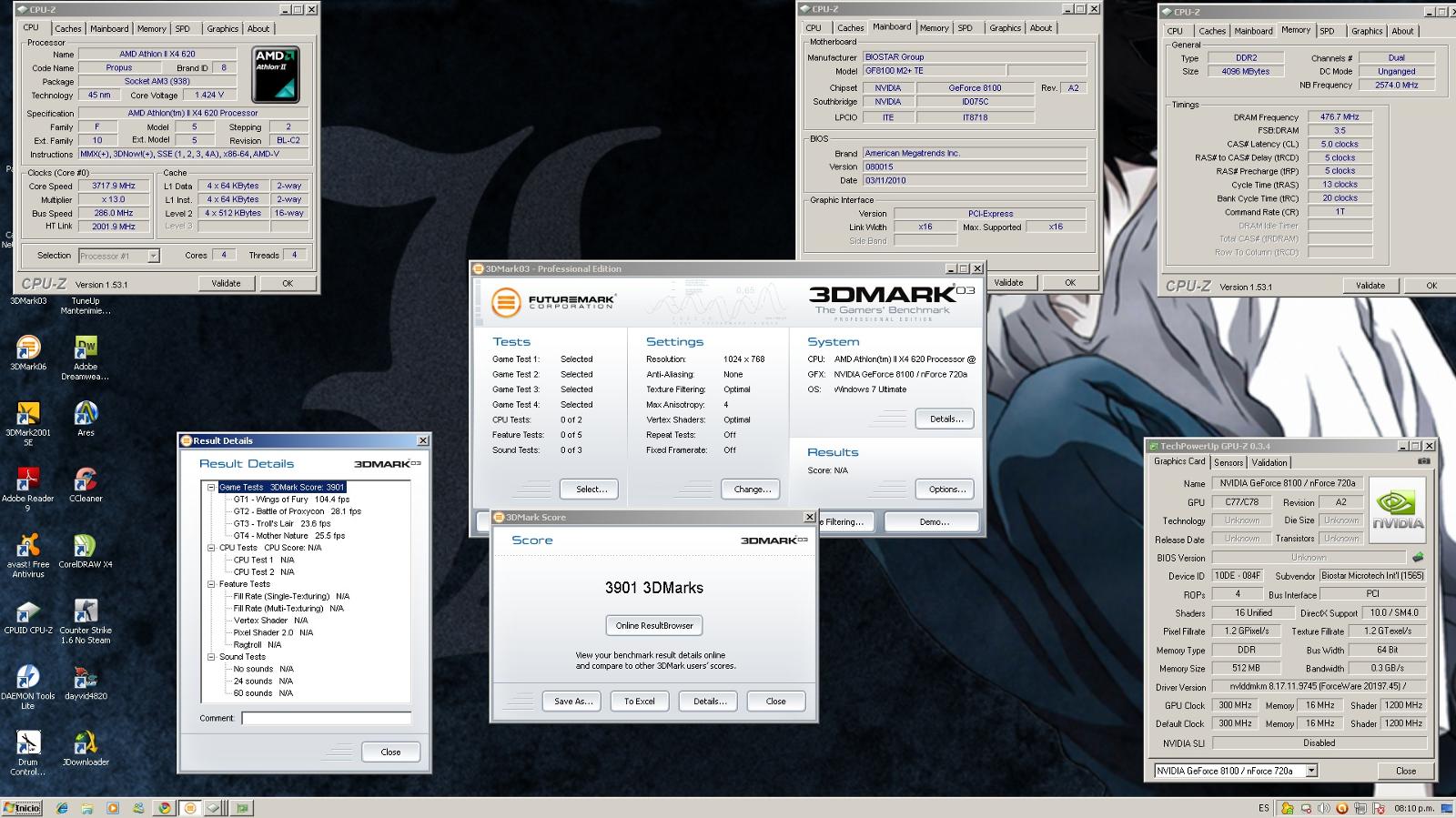Viewport: 1456px width, 818px height.
Task: Select GT3 - Troll's Lair result row
Action: point(282,523)
